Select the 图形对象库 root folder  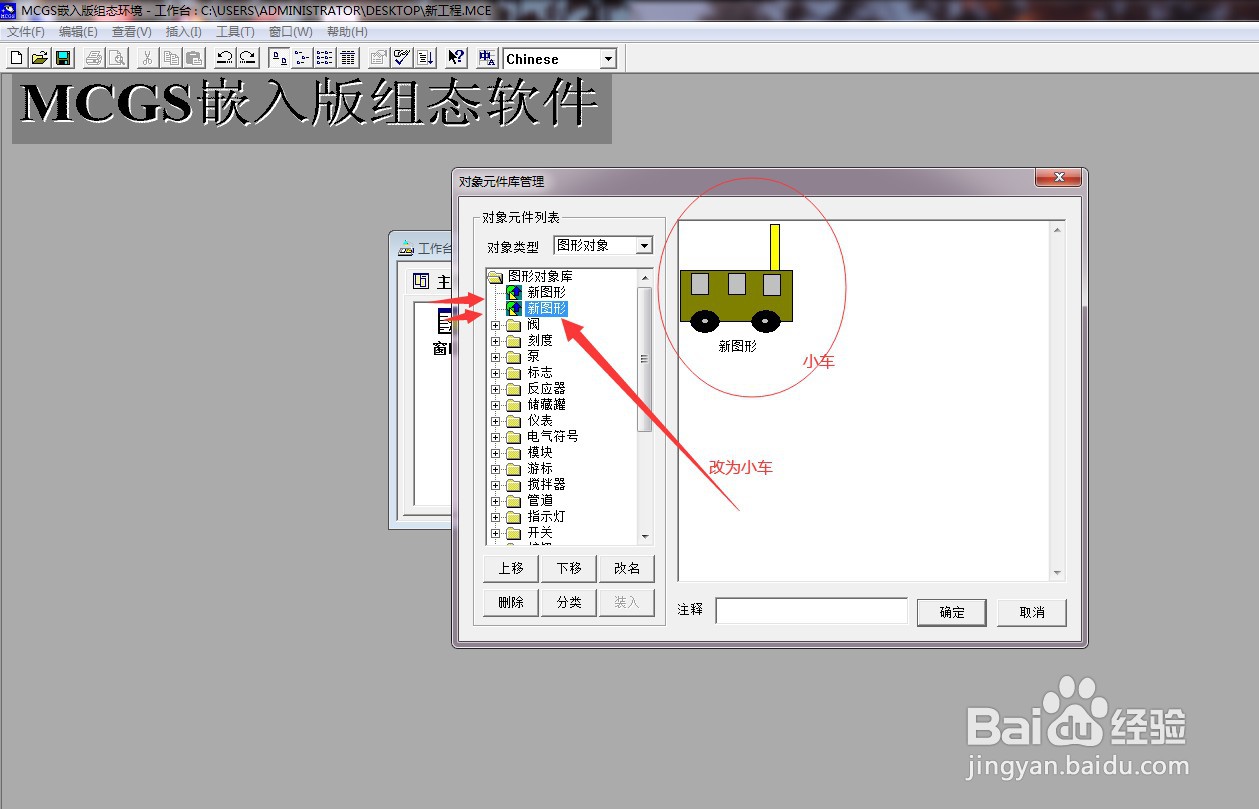click(x=540, y=276)
